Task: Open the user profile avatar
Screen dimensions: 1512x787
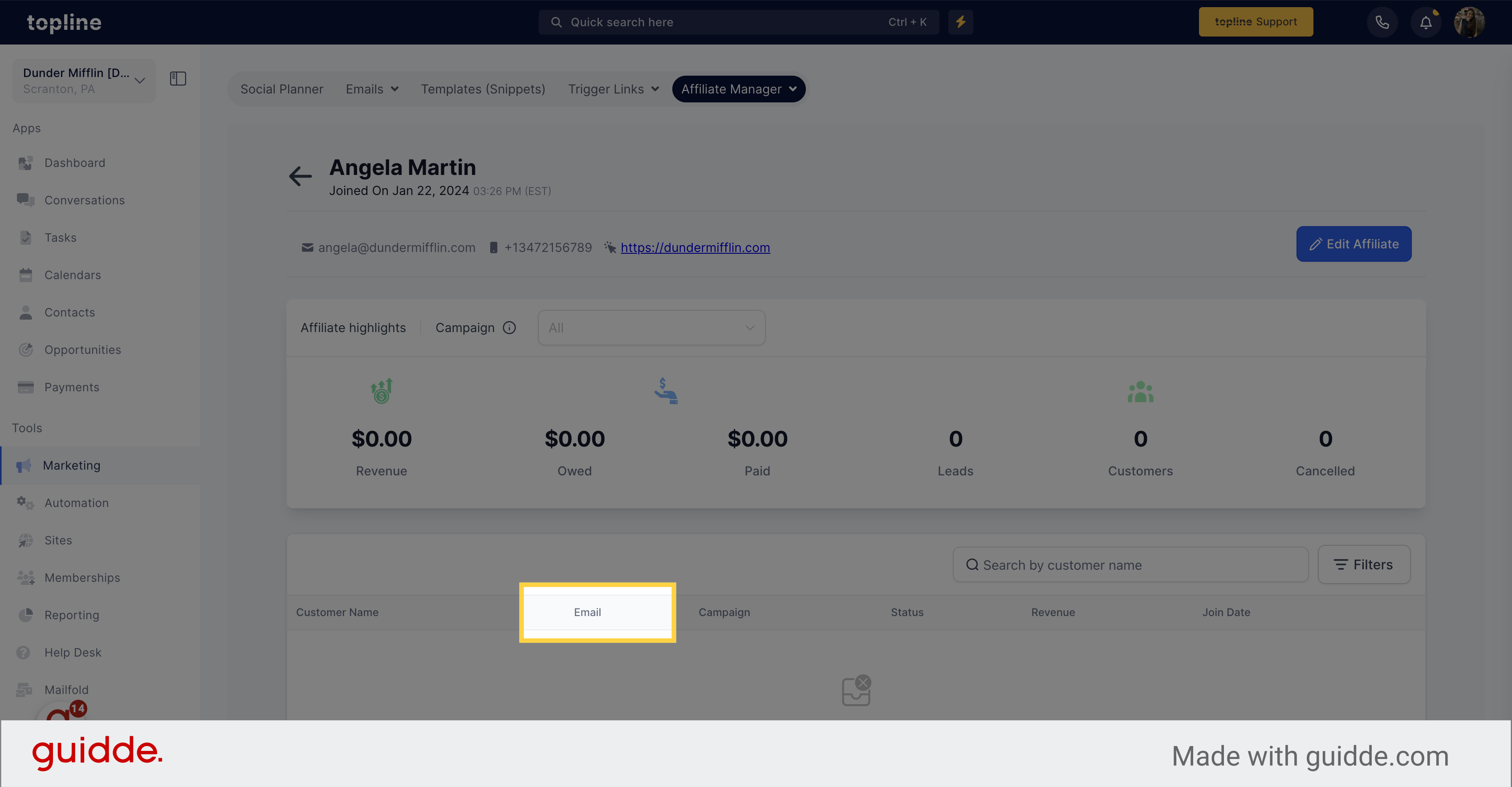Action: point(1469,22)
